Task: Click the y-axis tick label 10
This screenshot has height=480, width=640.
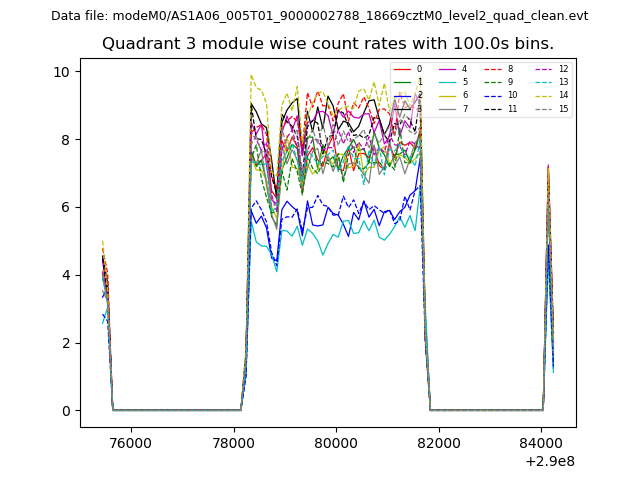Action: tap(61, 72)
